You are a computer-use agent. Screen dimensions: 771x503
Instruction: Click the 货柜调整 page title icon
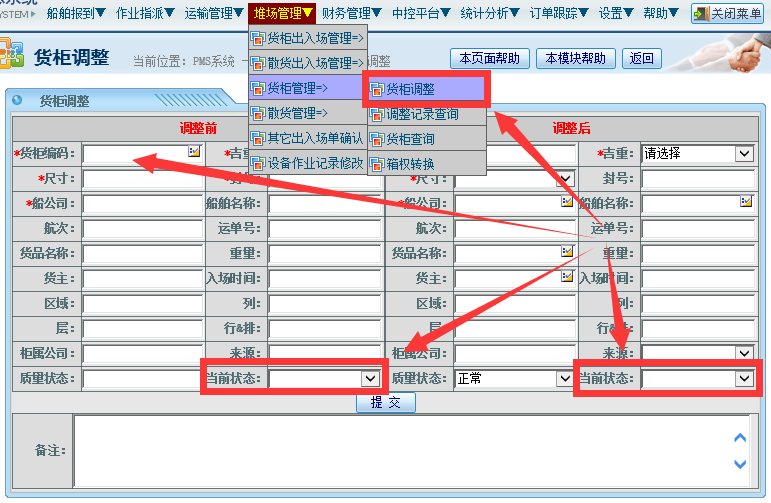tap(12, 56)
